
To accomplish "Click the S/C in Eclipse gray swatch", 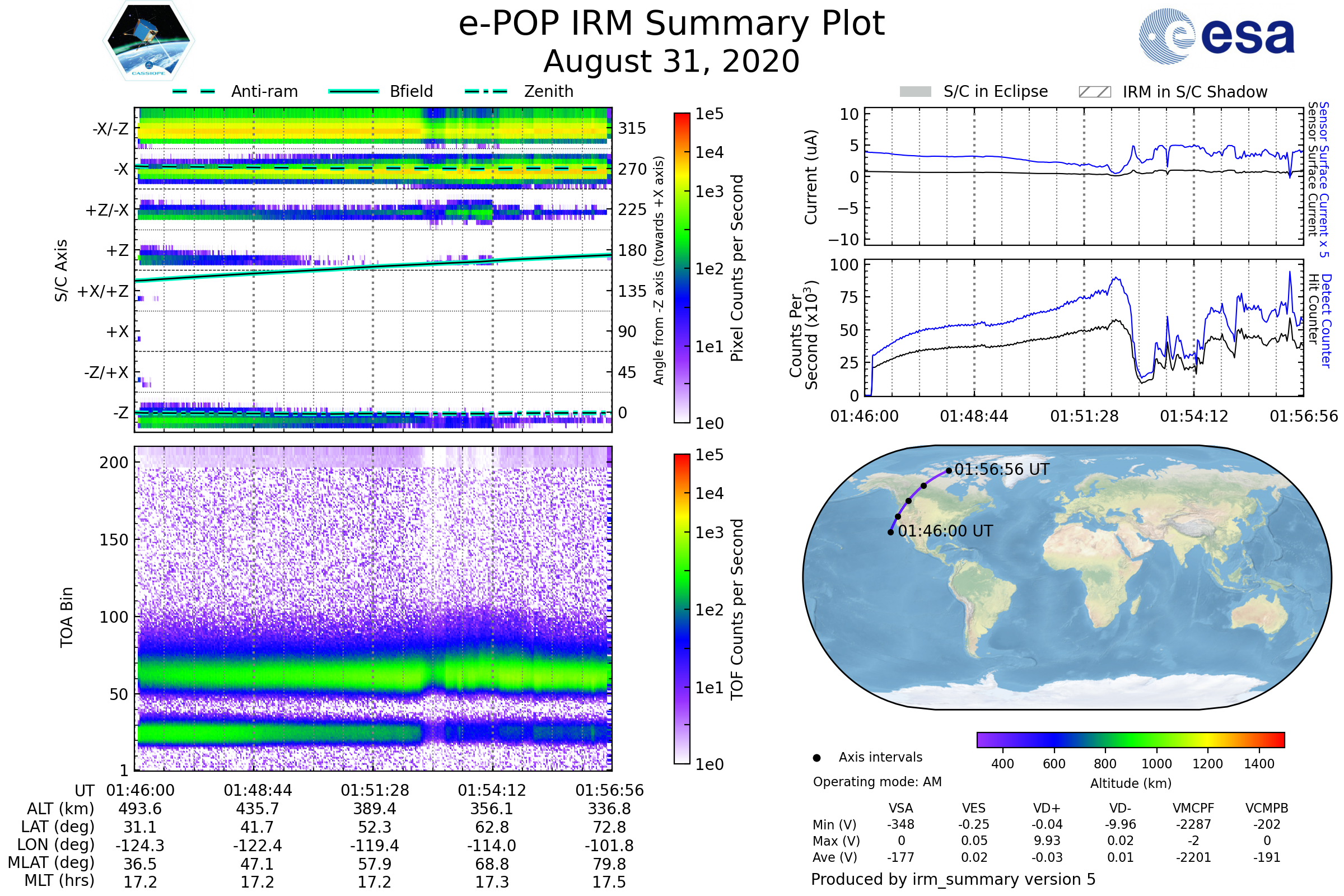I will (915, 92).
